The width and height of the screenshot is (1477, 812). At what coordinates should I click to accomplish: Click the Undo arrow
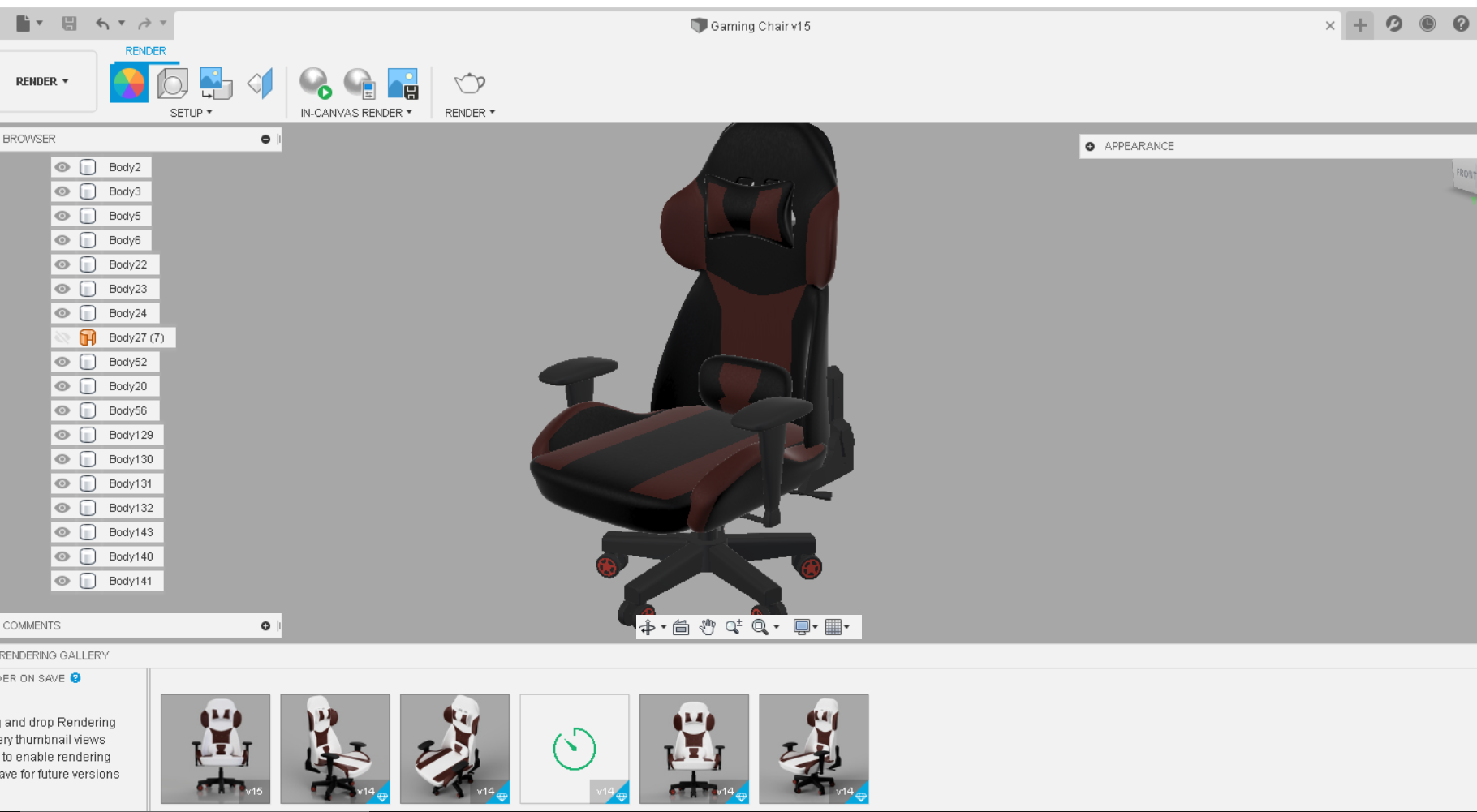[x=102, y=24]
